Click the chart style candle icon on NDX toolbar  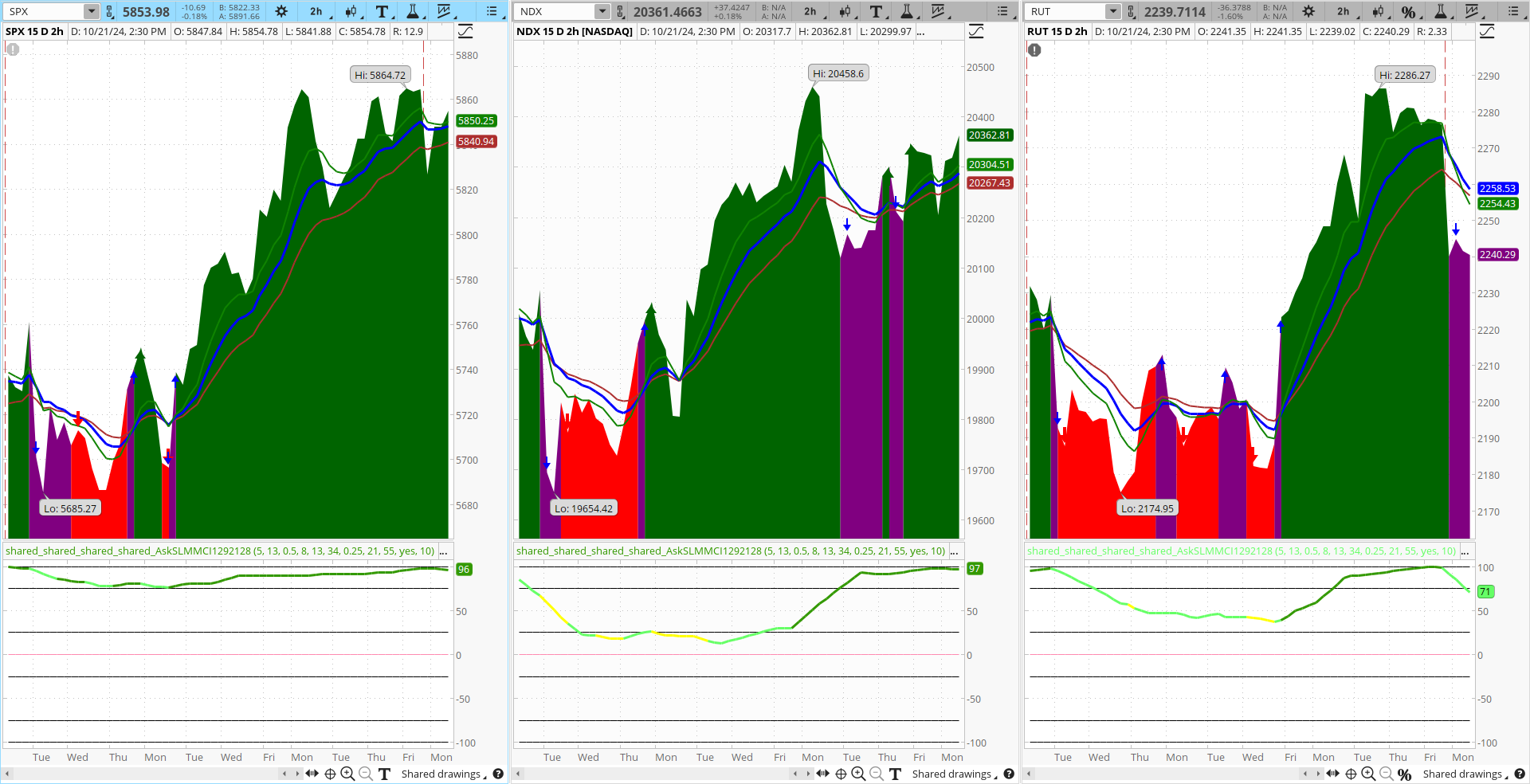pos(846,11)
